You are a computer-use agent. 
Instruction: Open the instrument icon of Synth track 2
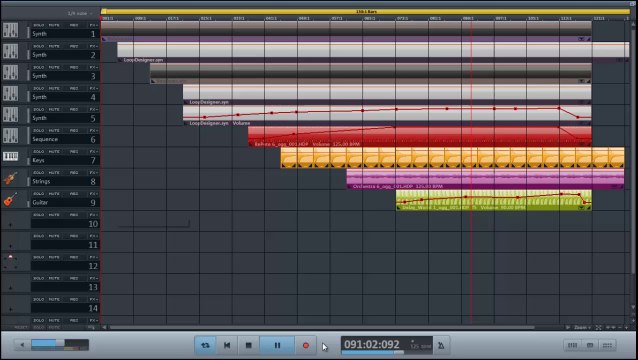10,51
